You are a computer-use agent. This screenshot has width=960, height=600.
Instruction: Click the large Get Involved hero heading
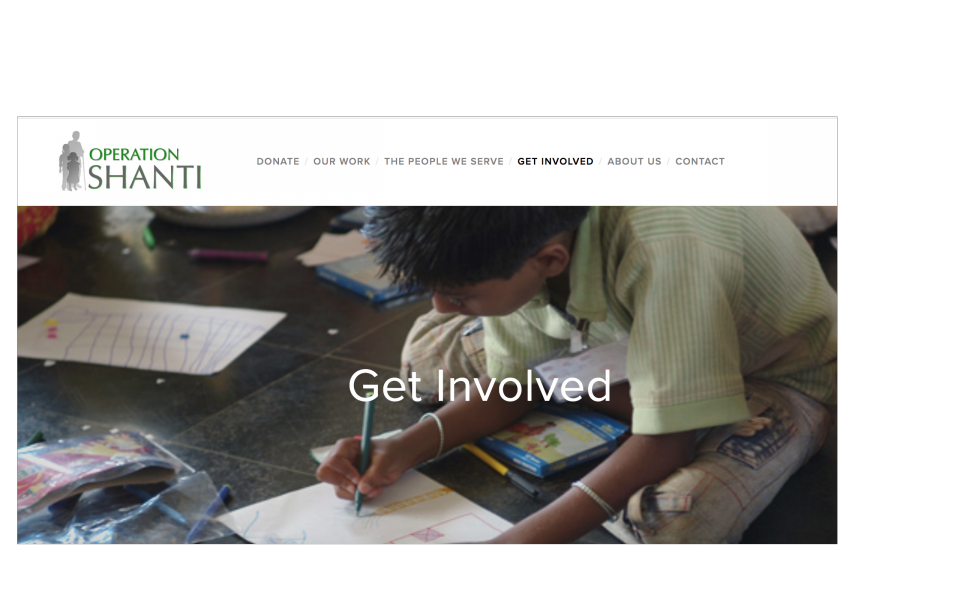tap(479, 386)
